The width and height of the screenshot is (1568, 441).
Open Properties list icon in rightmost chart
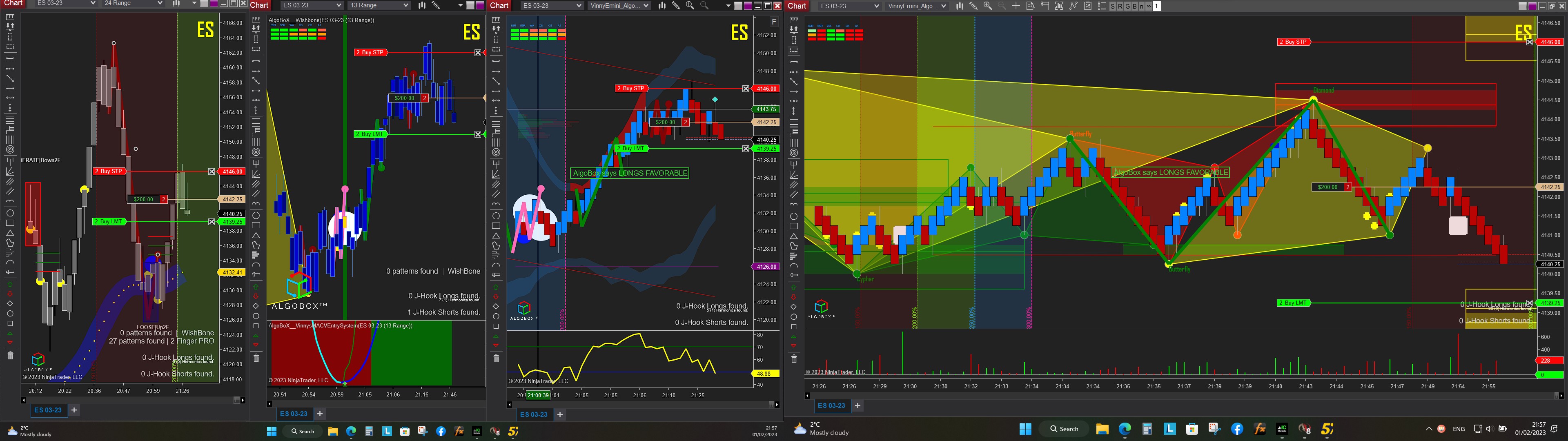[1102, 6]
